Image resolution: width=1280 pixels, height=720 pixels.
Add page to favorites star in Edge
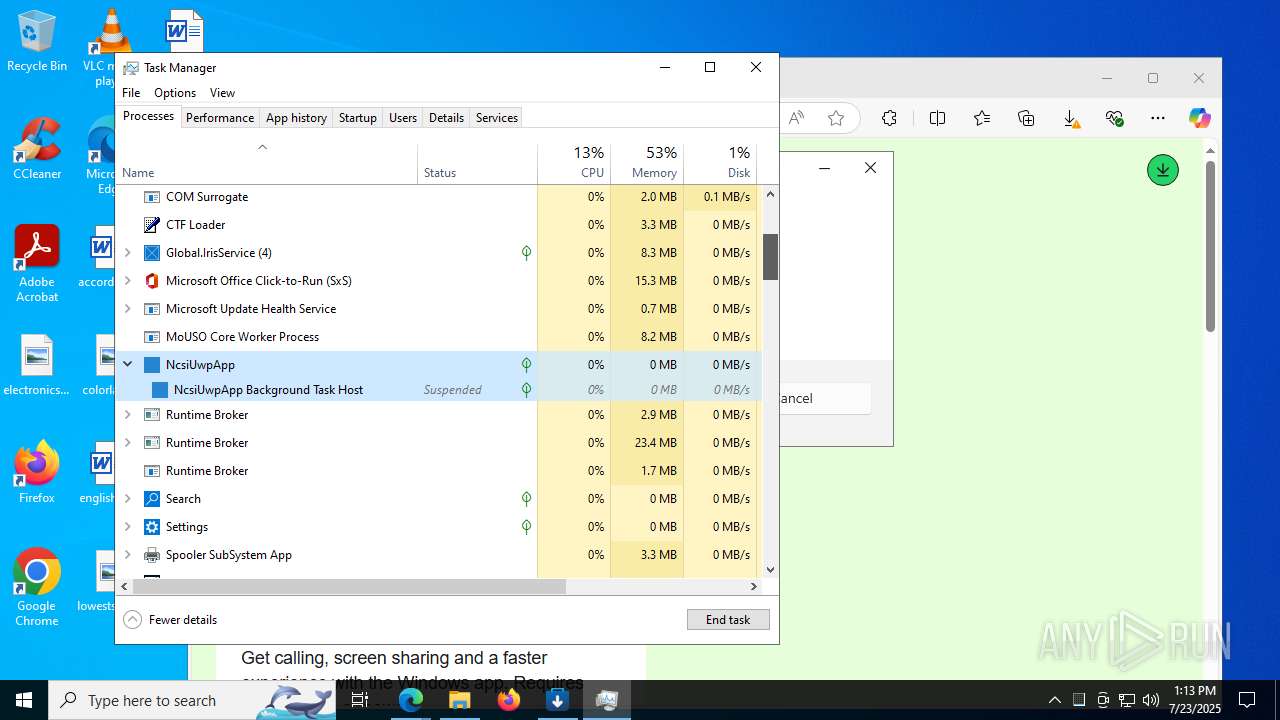(836, 118)
